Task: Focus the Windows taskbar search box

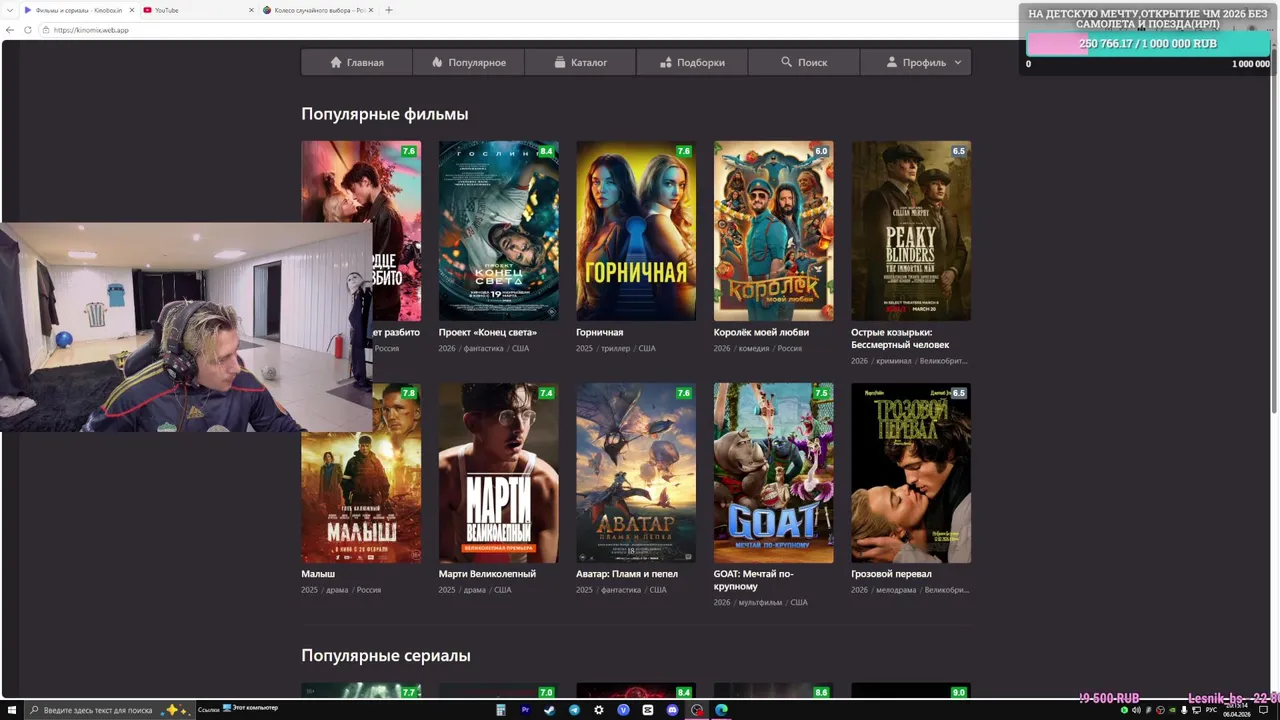Action: [108, 710]
